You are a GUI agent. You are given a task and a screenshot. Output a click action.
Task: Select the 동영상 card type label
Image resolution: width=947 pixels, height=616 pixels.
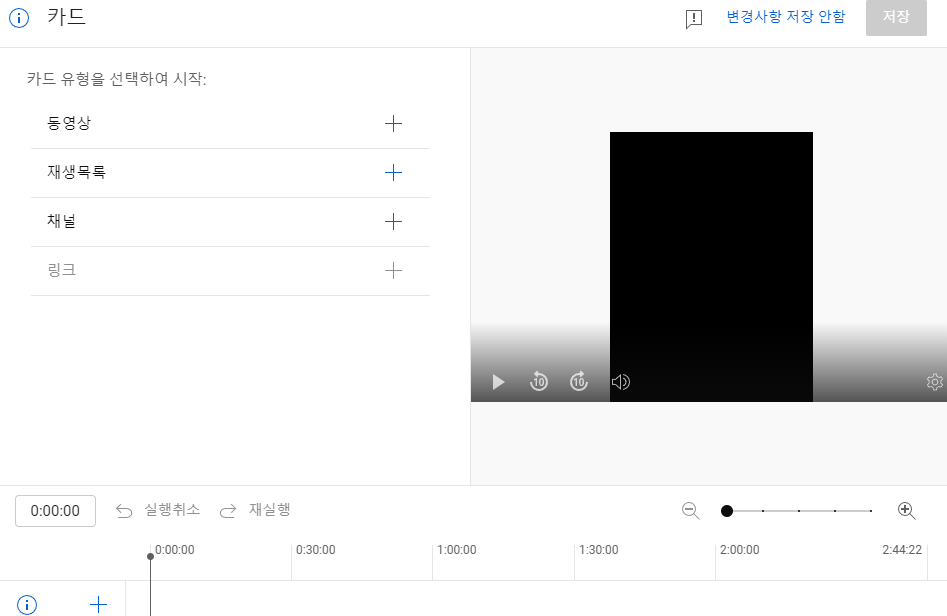tap(69, 123)
